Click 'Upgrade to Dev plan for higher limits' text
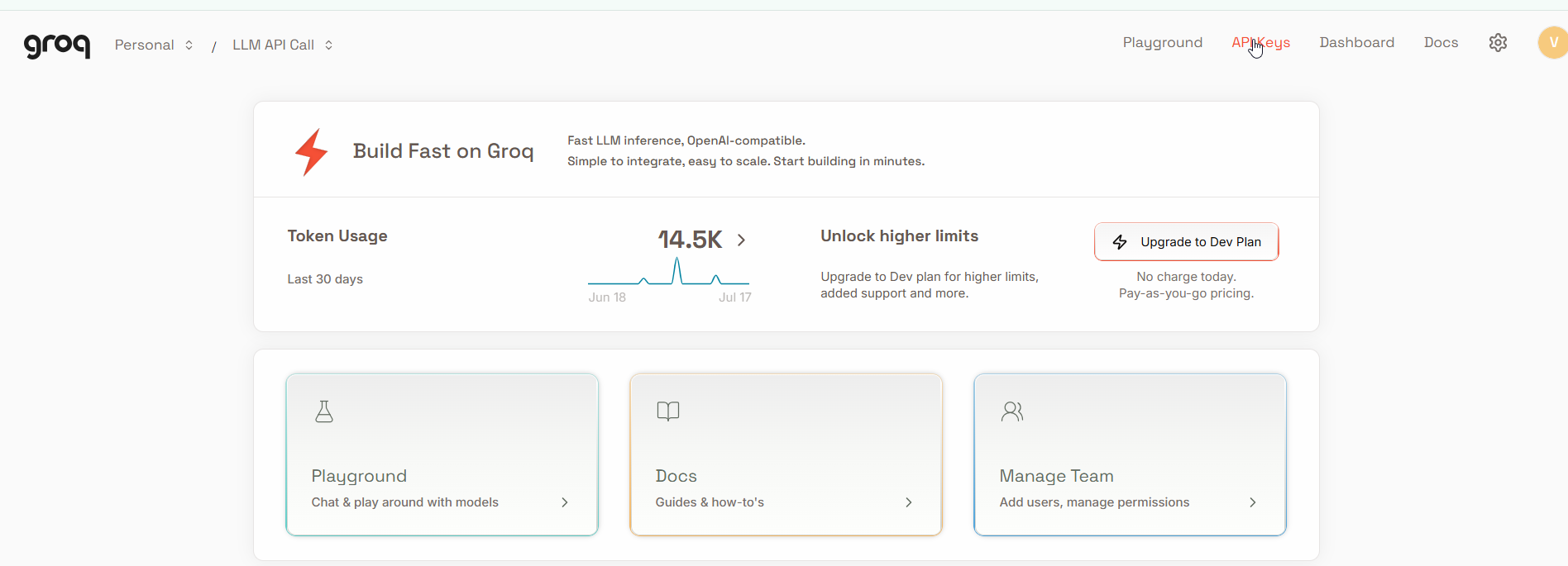 coord(929,277)
